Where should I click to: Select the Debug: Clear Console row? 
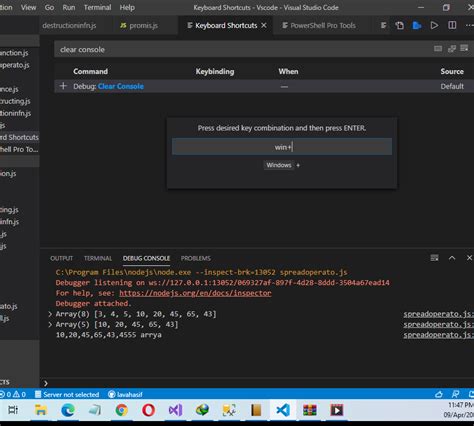[264, 86]
